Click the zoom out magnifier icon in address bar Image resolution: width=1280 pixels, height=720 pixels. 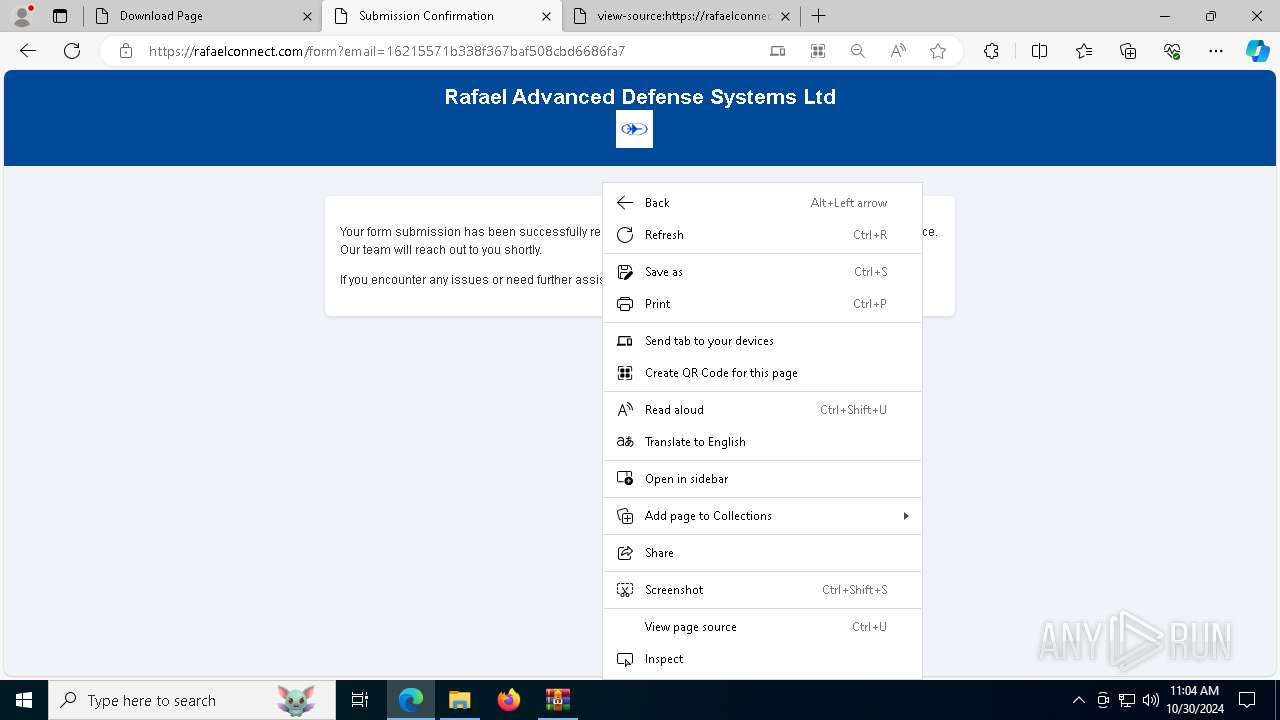858,51
